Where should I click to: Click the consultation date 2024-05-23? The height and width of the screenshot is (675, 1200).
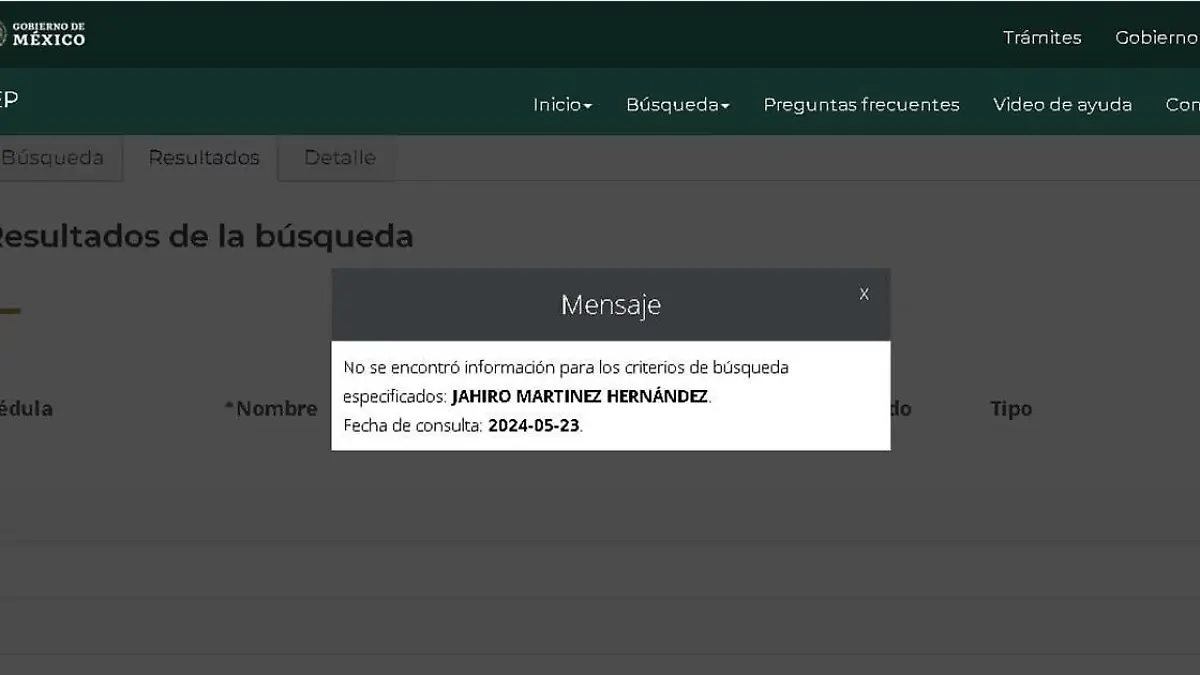click(533, 426)
